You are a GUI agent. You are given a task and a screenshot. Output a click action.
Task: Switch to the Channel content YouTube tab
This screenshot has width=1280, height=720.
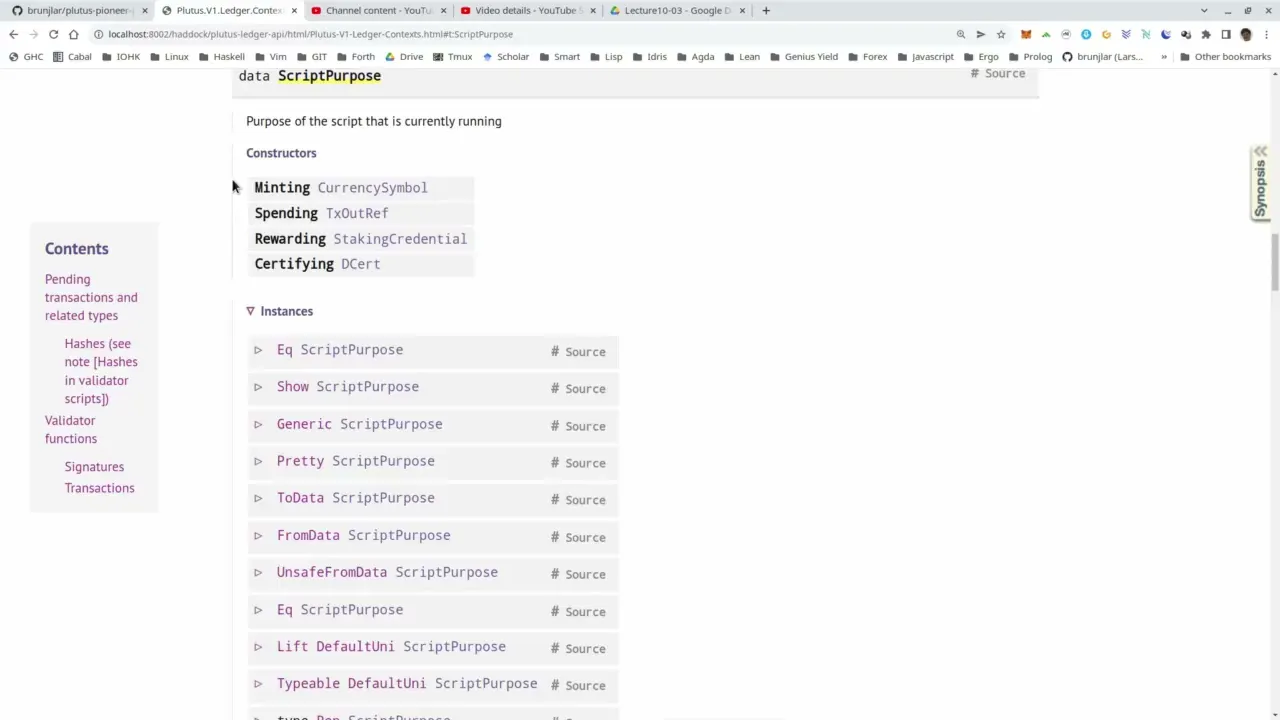[378, 11]
